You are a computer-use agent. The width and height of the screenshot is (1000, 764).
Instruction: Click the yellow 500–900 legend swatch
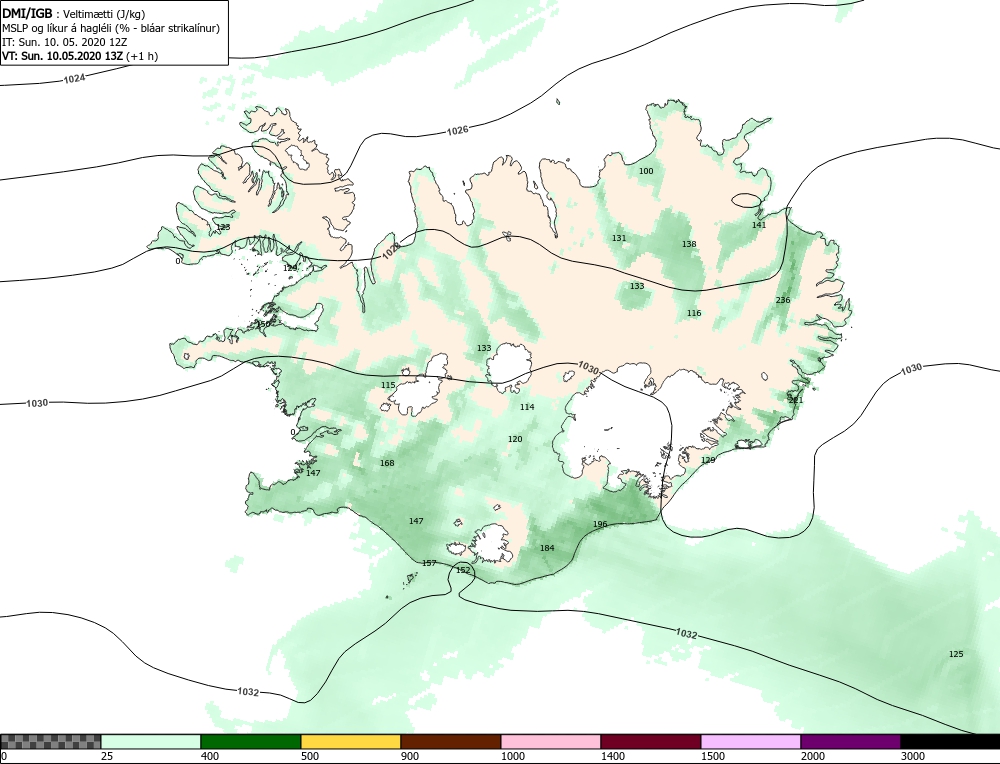[351, 741]
